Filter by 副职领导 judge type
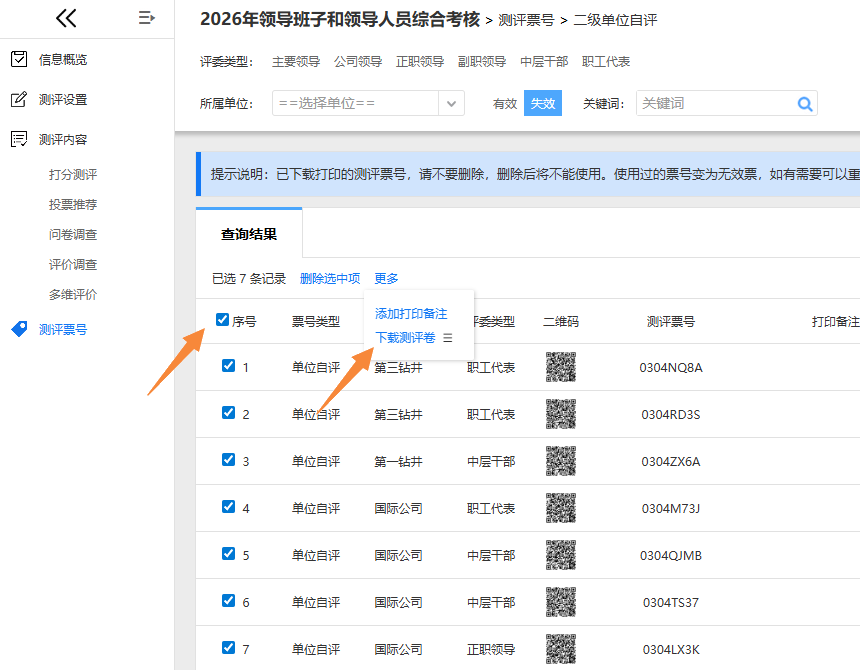The height and width of the screenshot is (670, 860). [x=482, y=61]
